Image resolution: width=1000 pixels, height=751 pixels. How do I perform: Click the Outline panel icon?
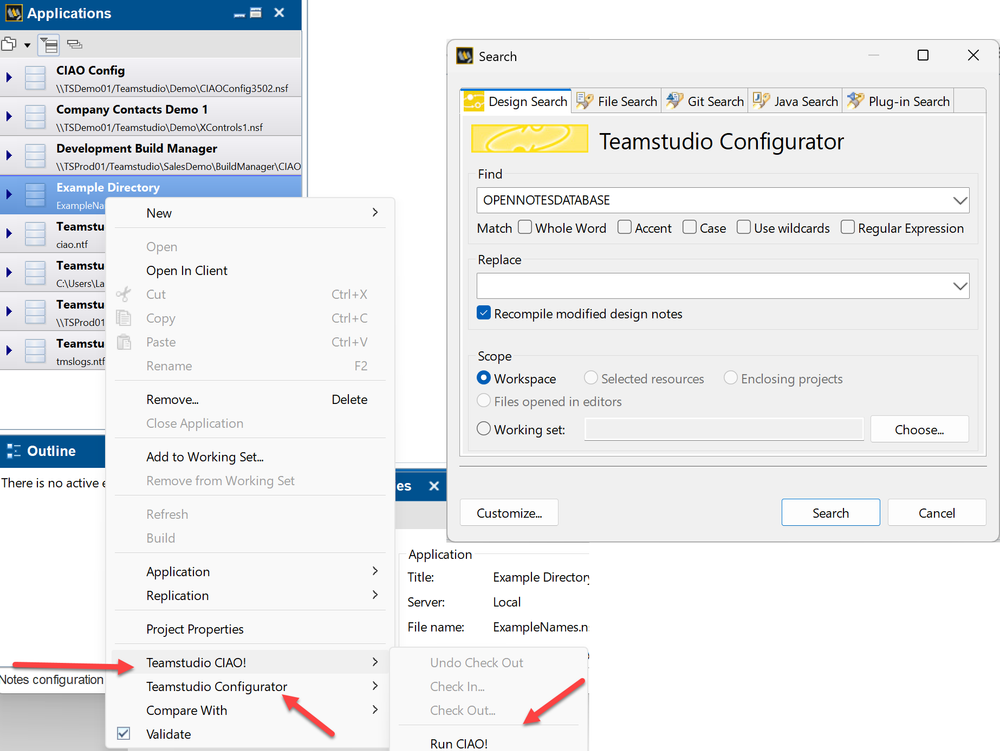pyautogui.click(x=13, y=451)
